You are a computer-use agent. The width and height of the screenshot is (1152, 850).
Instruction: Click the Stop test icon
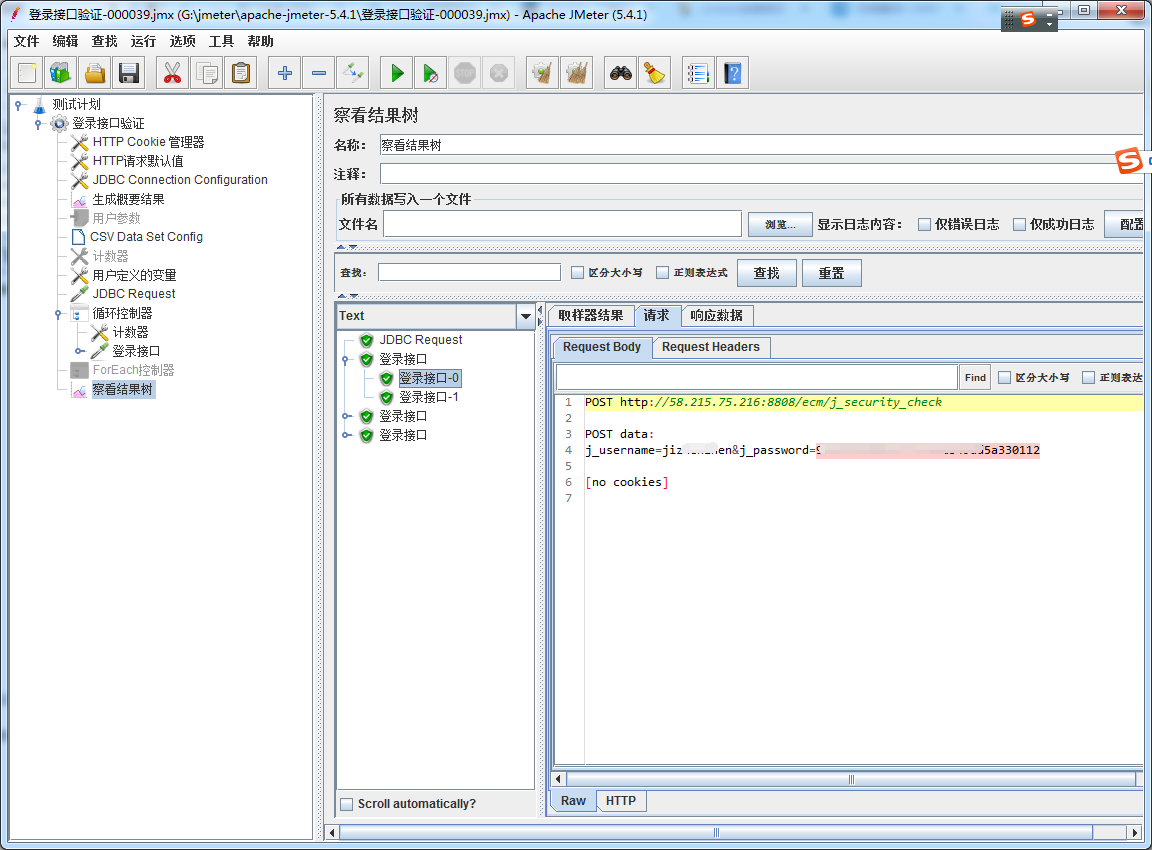pos(465,73)
